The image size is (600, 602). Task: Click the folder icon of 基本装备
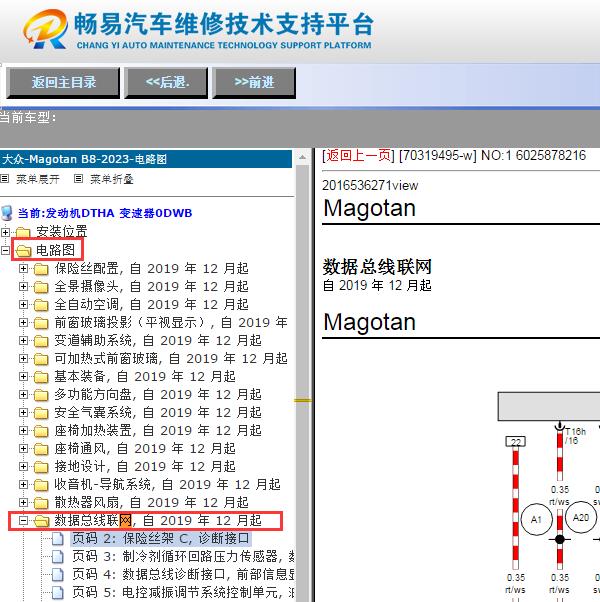[41, 377]
